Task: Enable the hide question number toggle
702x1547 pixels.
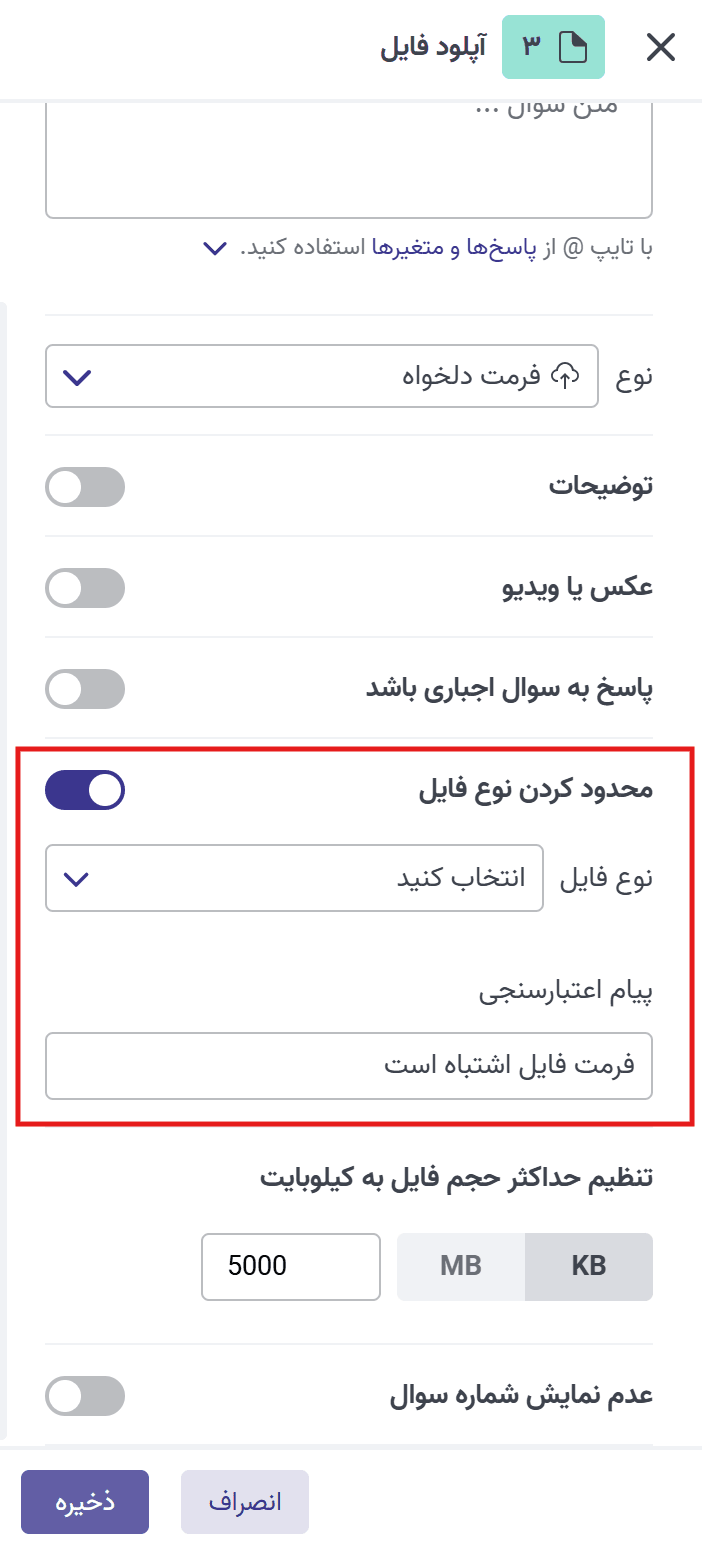Action: pos(85,1396)
